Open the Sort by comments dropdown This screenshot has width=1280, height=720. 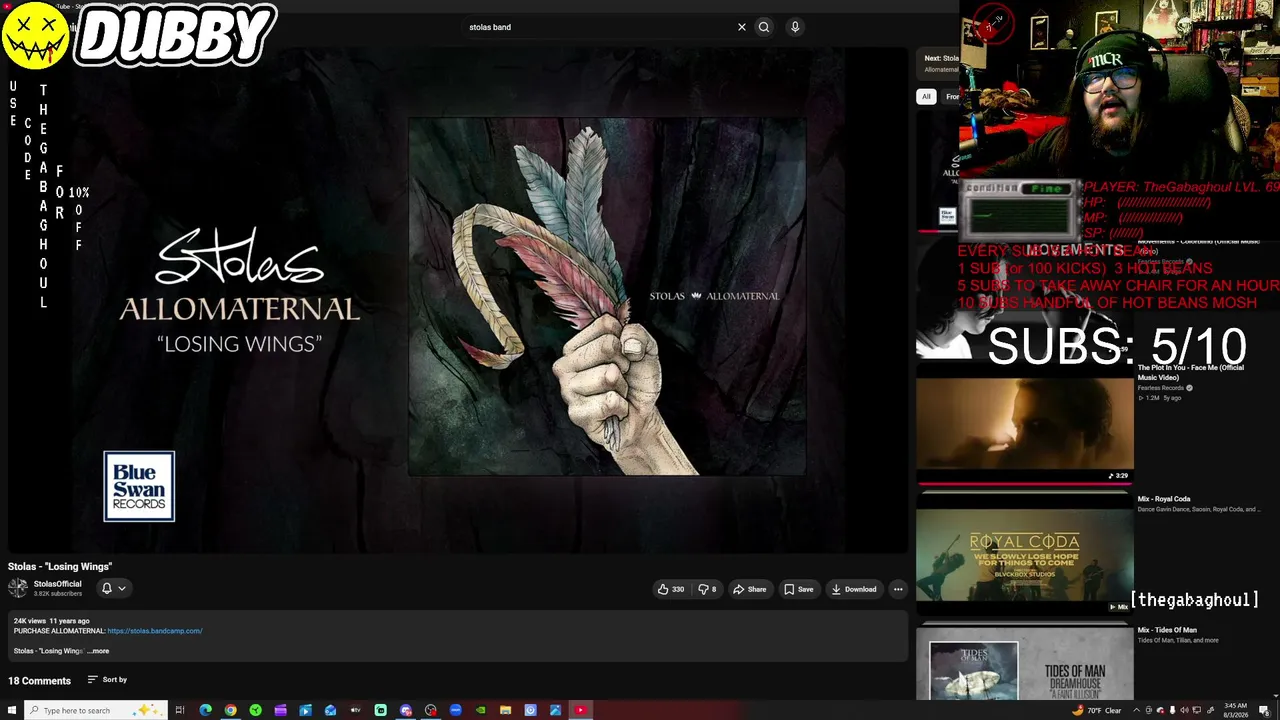(x=107, y=680)
